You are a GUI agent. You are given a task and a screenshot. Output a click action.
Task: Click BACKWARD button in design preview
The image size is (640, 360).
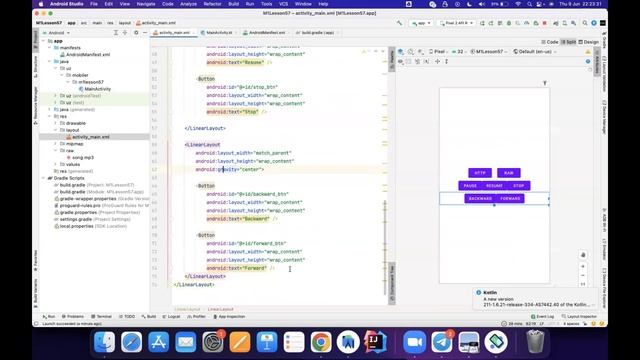tap(480, 199)
